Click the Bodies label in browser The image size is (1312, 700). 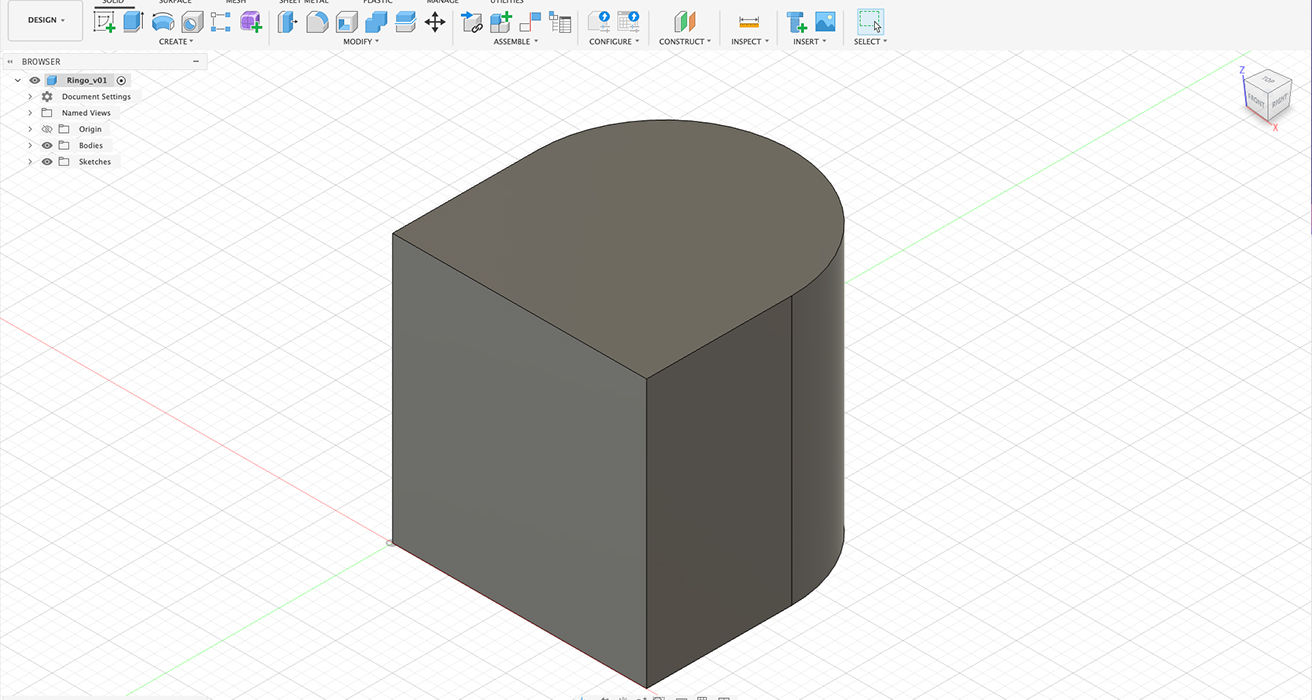(x=91, y=145)
